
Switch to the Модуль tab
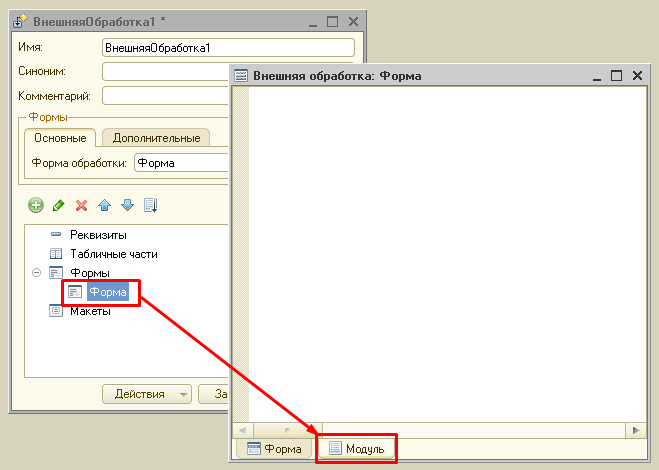click(x=357, y=449)
